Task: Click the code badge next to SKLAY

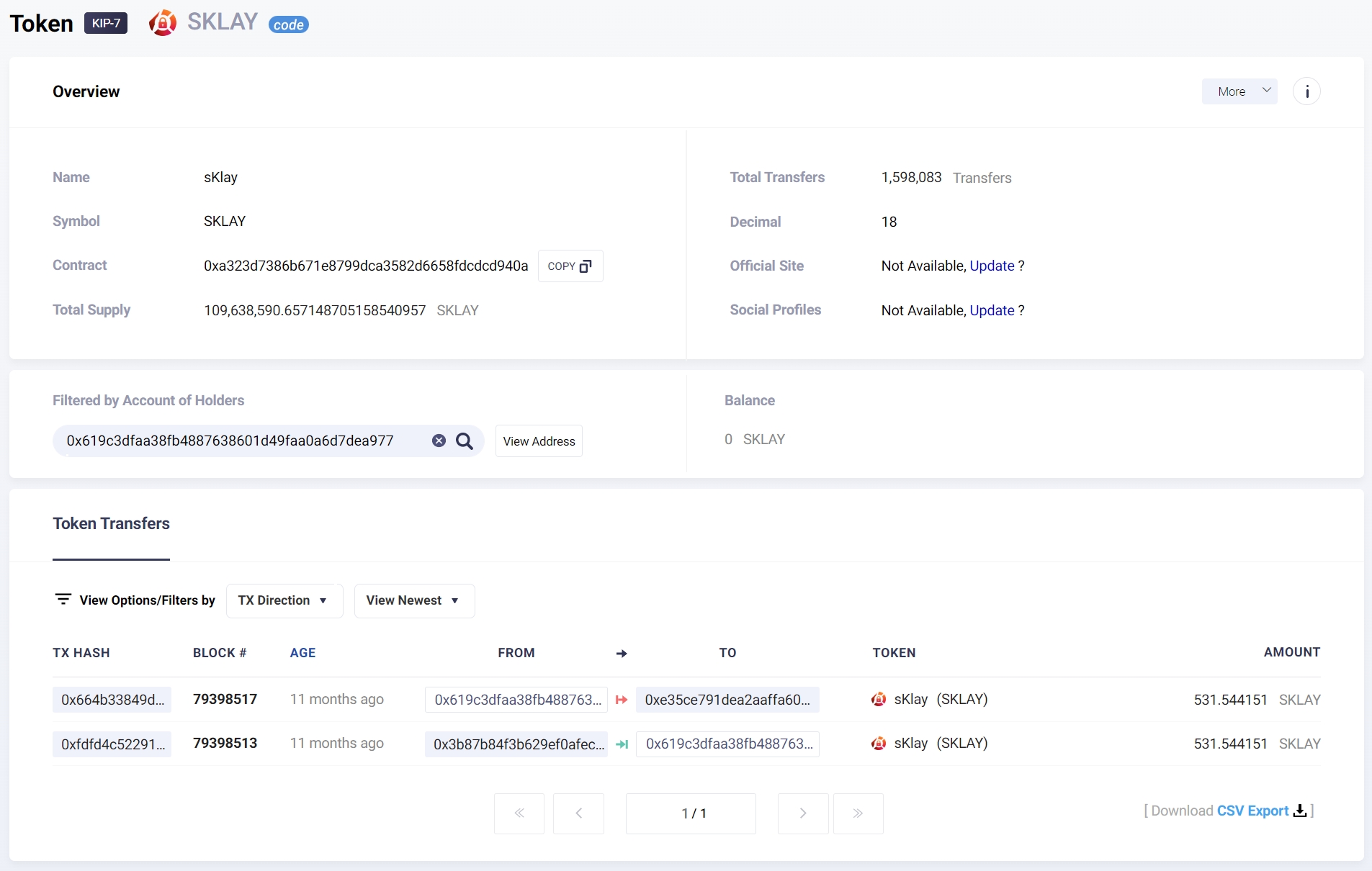Action: 288,25
